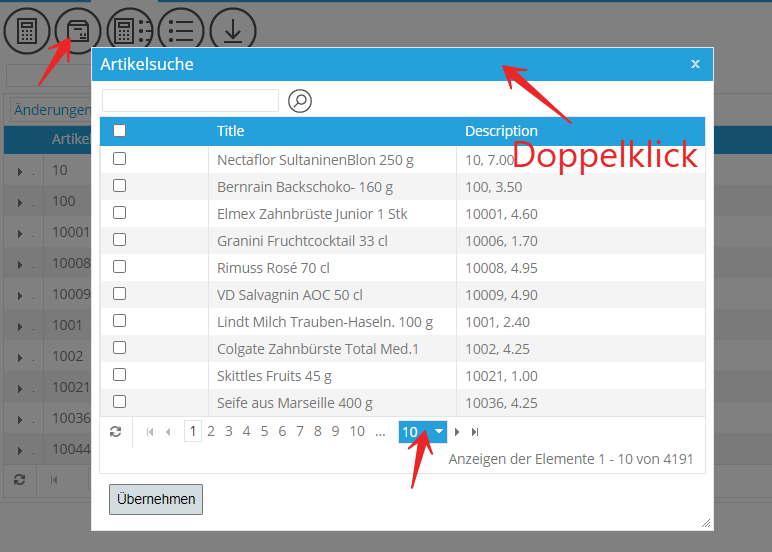Check the Nectaflor SultaninenBlon 250 g row
Image resolution: width=772 pixels, height=552 pixels.
(x=119, y=159)
